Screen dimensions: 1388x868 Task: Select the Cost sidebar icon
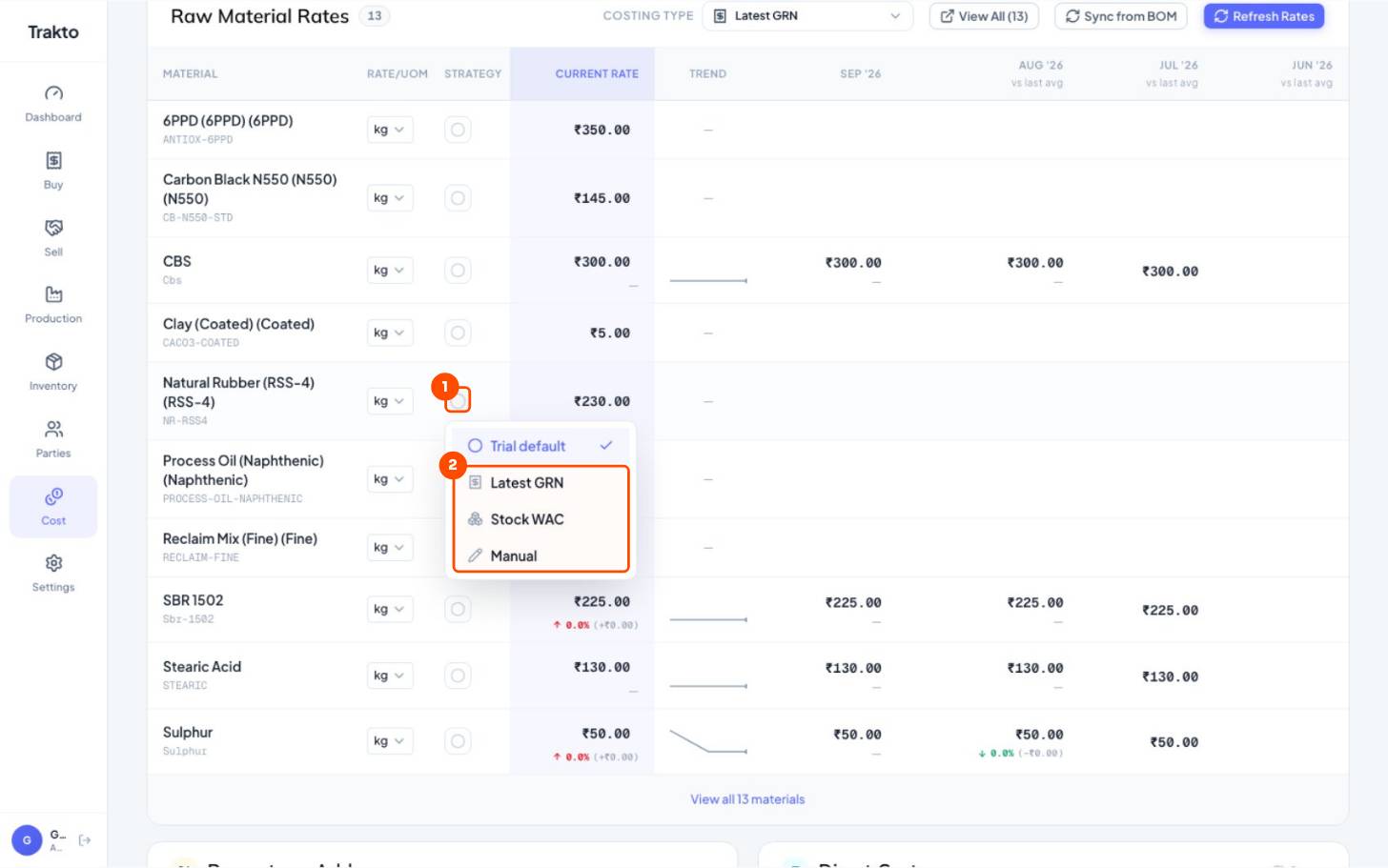click(53, 496)
